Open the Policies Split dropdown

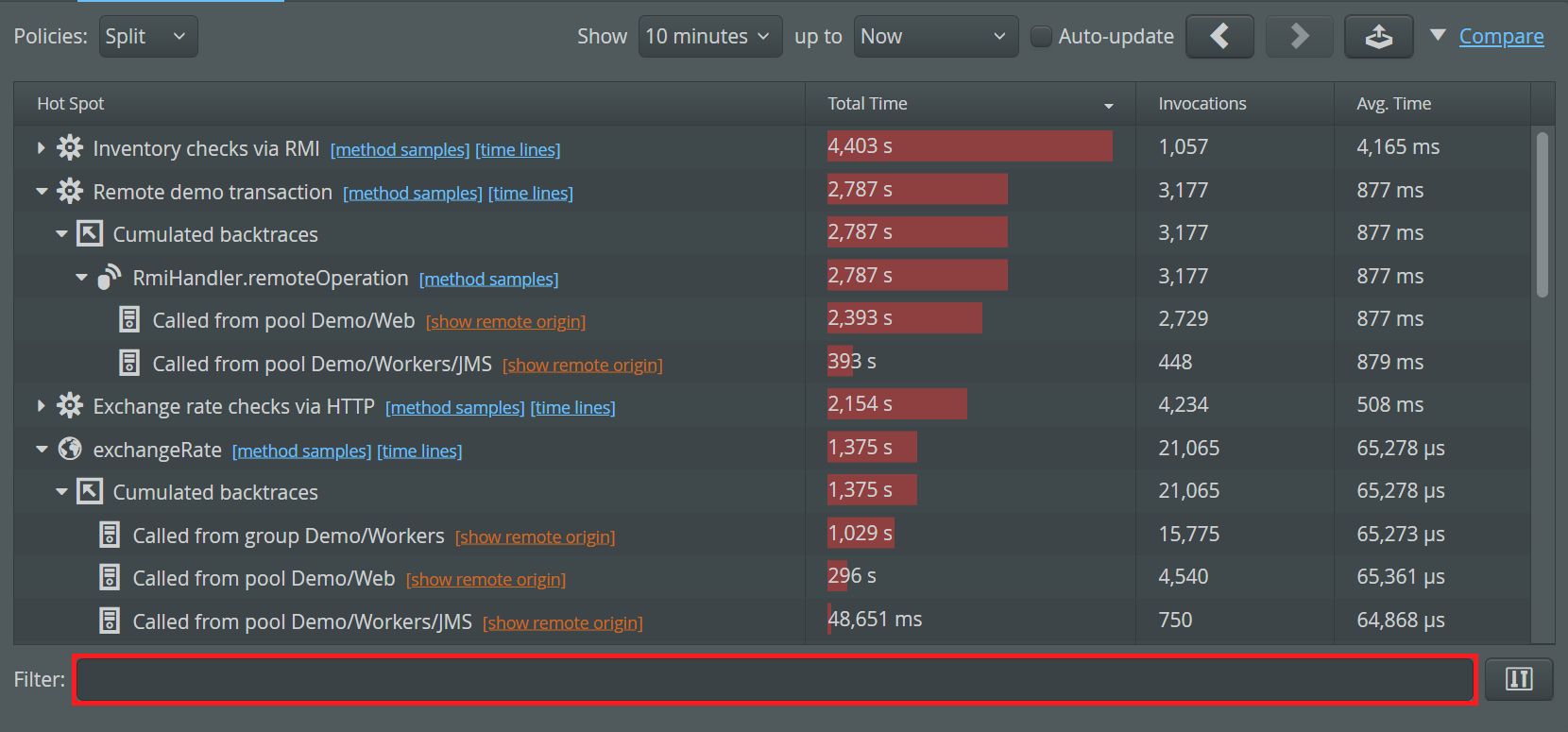[148, 37]
